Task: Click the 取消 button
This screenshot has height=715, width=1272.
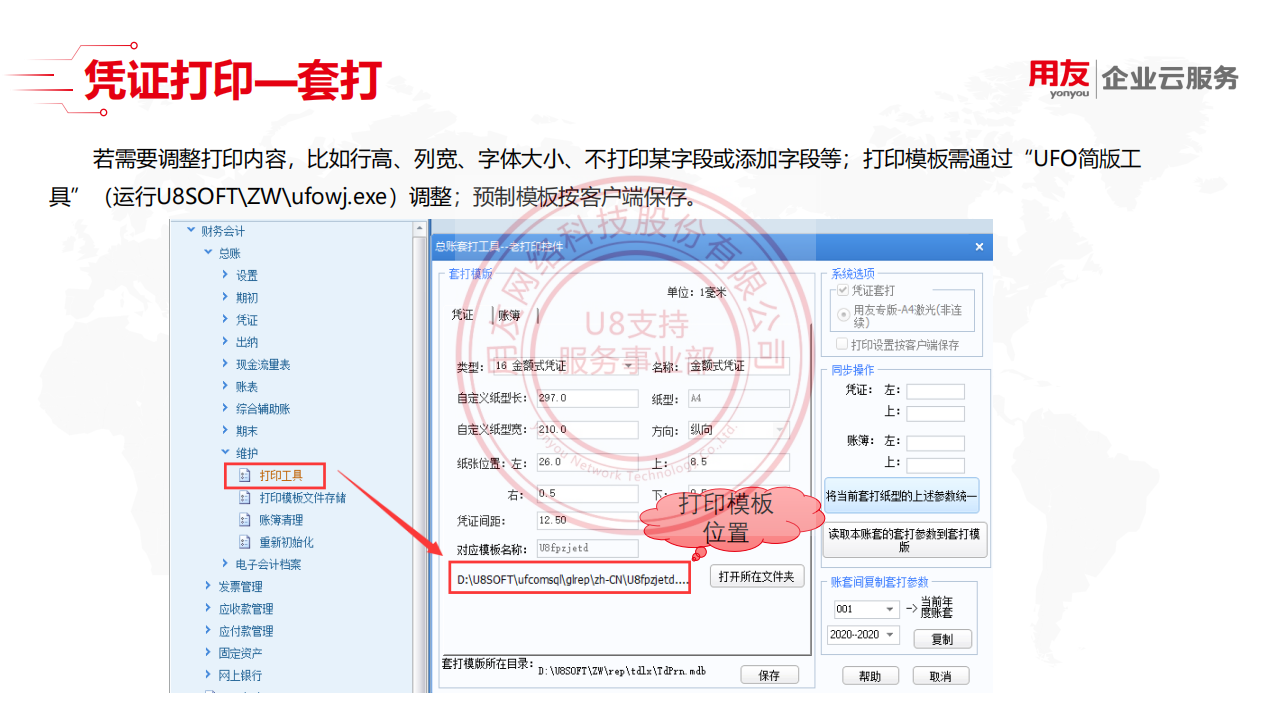Action: point(940,676)
